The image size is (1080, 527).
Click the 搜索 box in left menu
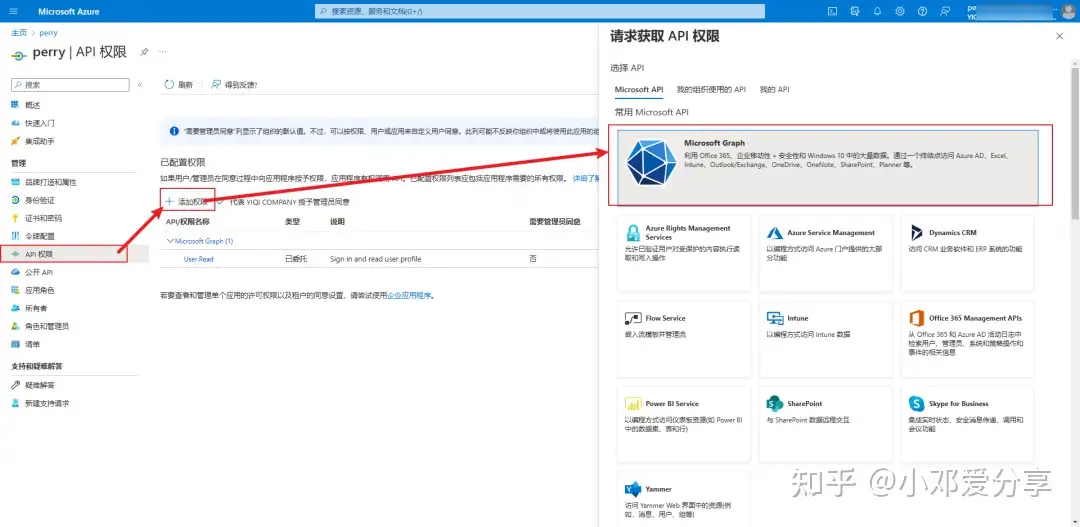70,85
